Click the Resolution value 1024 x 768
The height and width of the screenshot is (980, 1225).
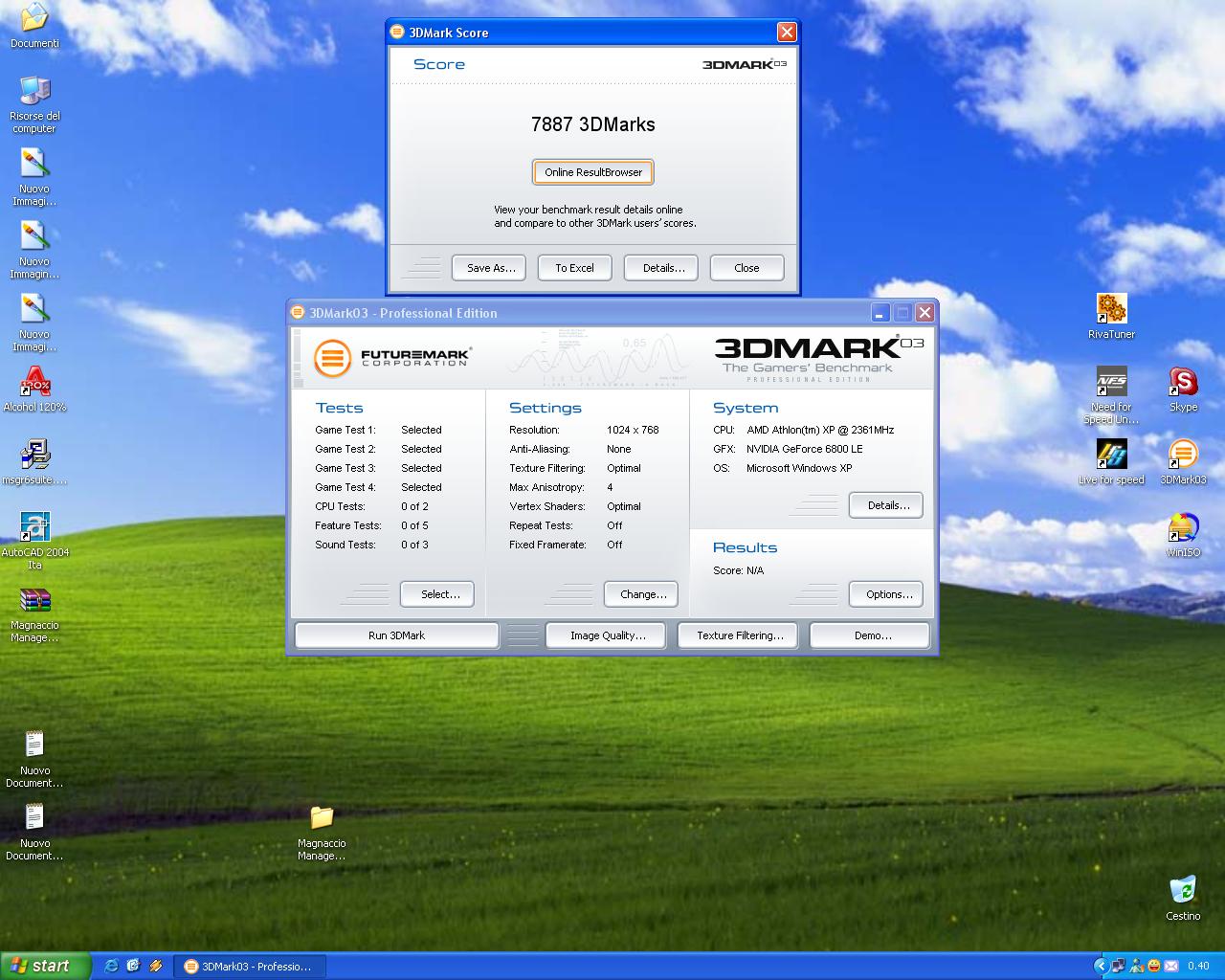[x=633, y=430]
